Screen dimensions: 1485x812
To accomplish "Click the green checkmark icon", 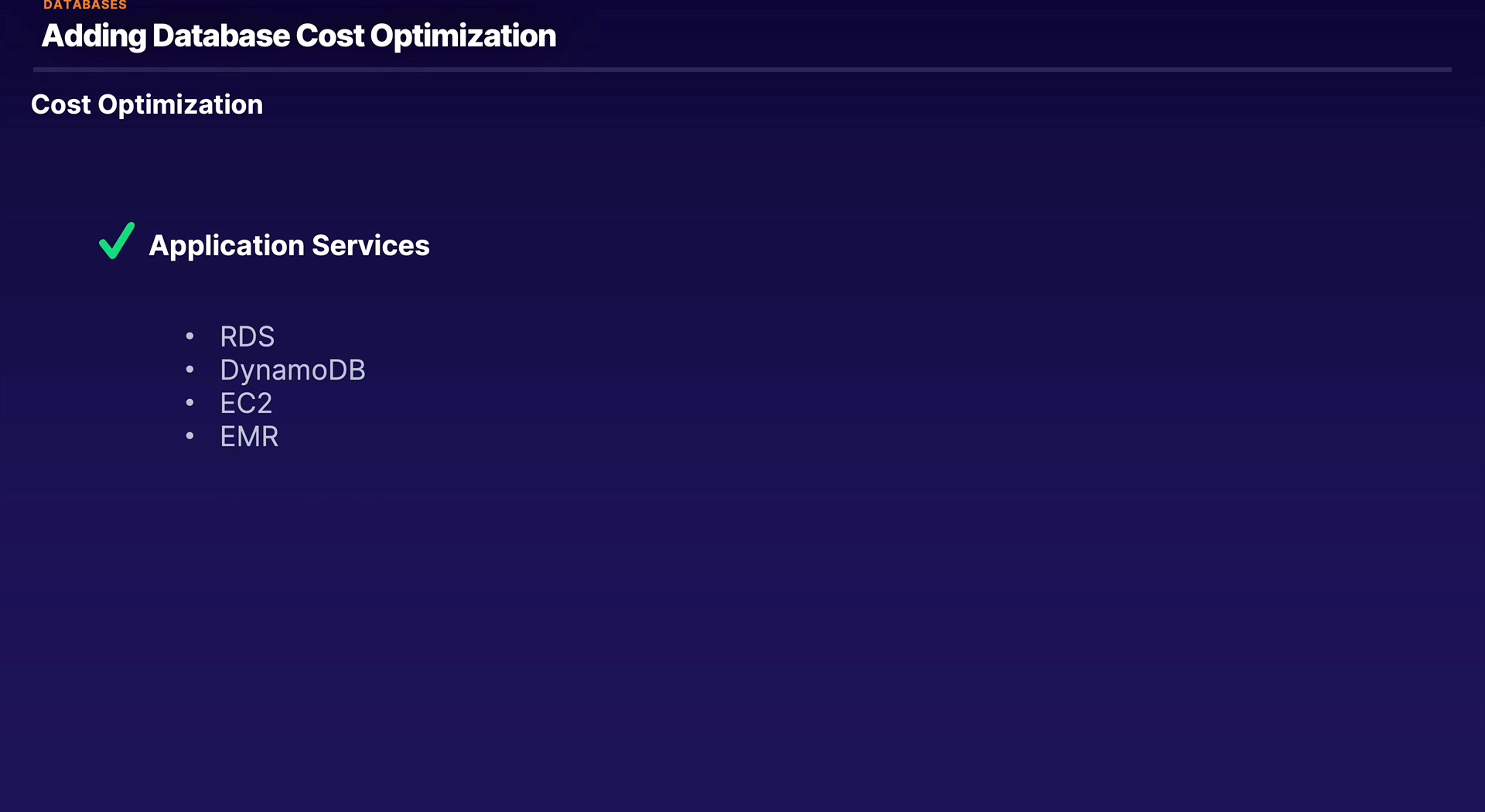I will [x=116, y=241].
